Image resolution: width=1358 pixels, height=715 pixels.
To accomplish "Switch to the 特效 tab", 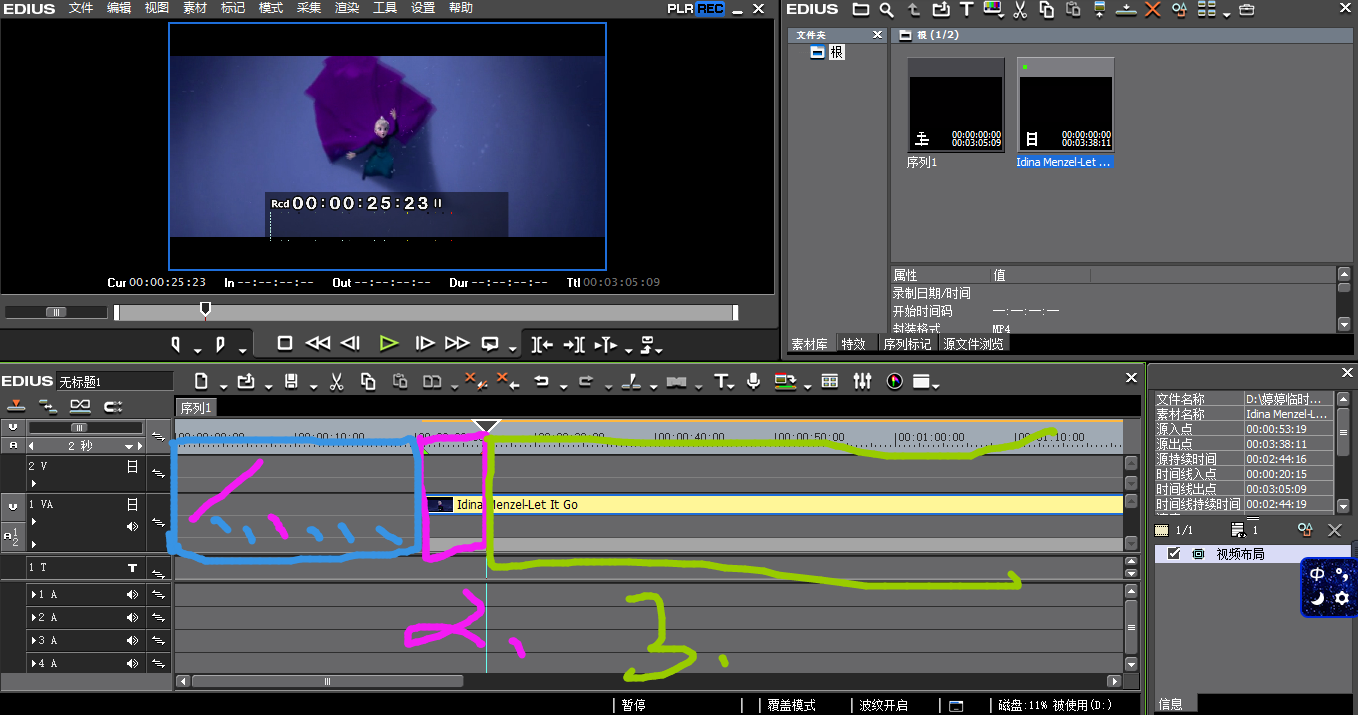I will point(854,344).
